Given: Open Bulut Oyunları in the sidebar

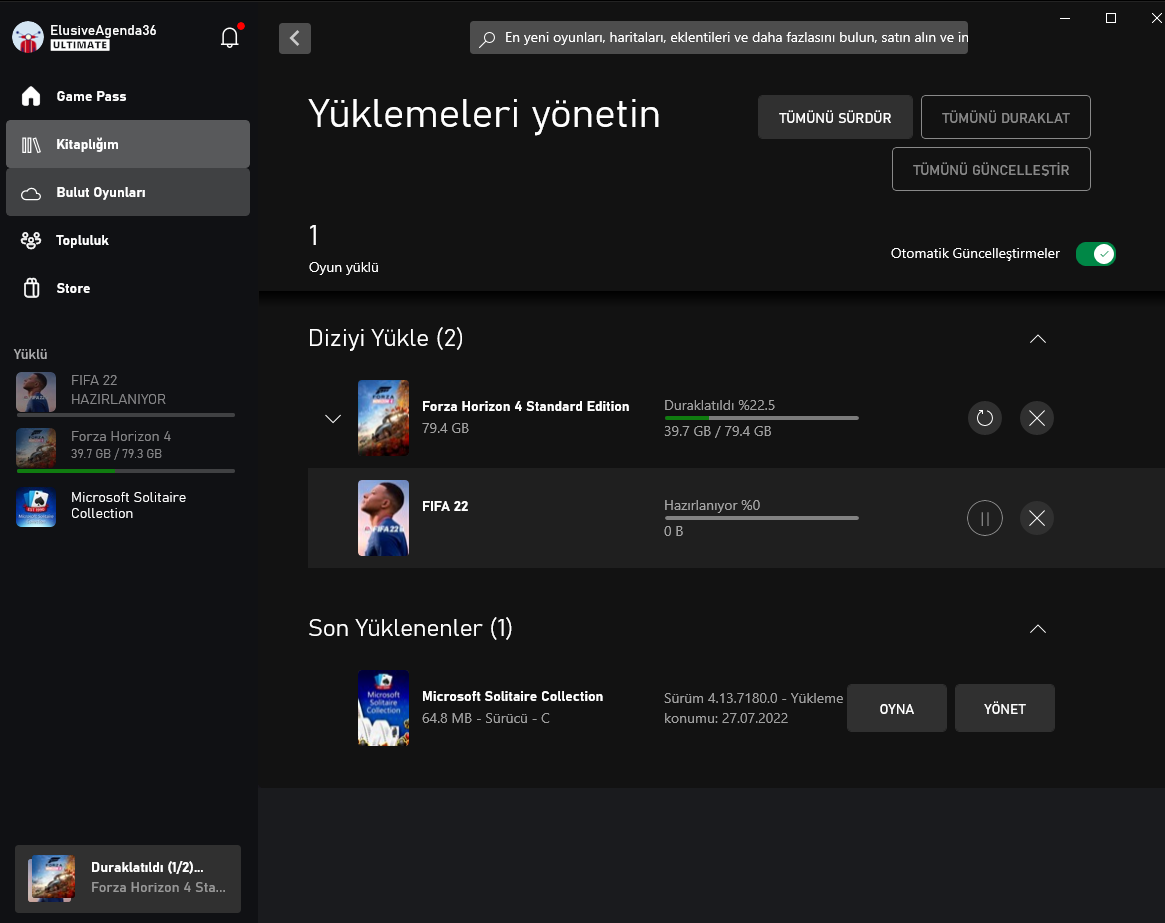Looking at the screenshot, I should [128, 192].
